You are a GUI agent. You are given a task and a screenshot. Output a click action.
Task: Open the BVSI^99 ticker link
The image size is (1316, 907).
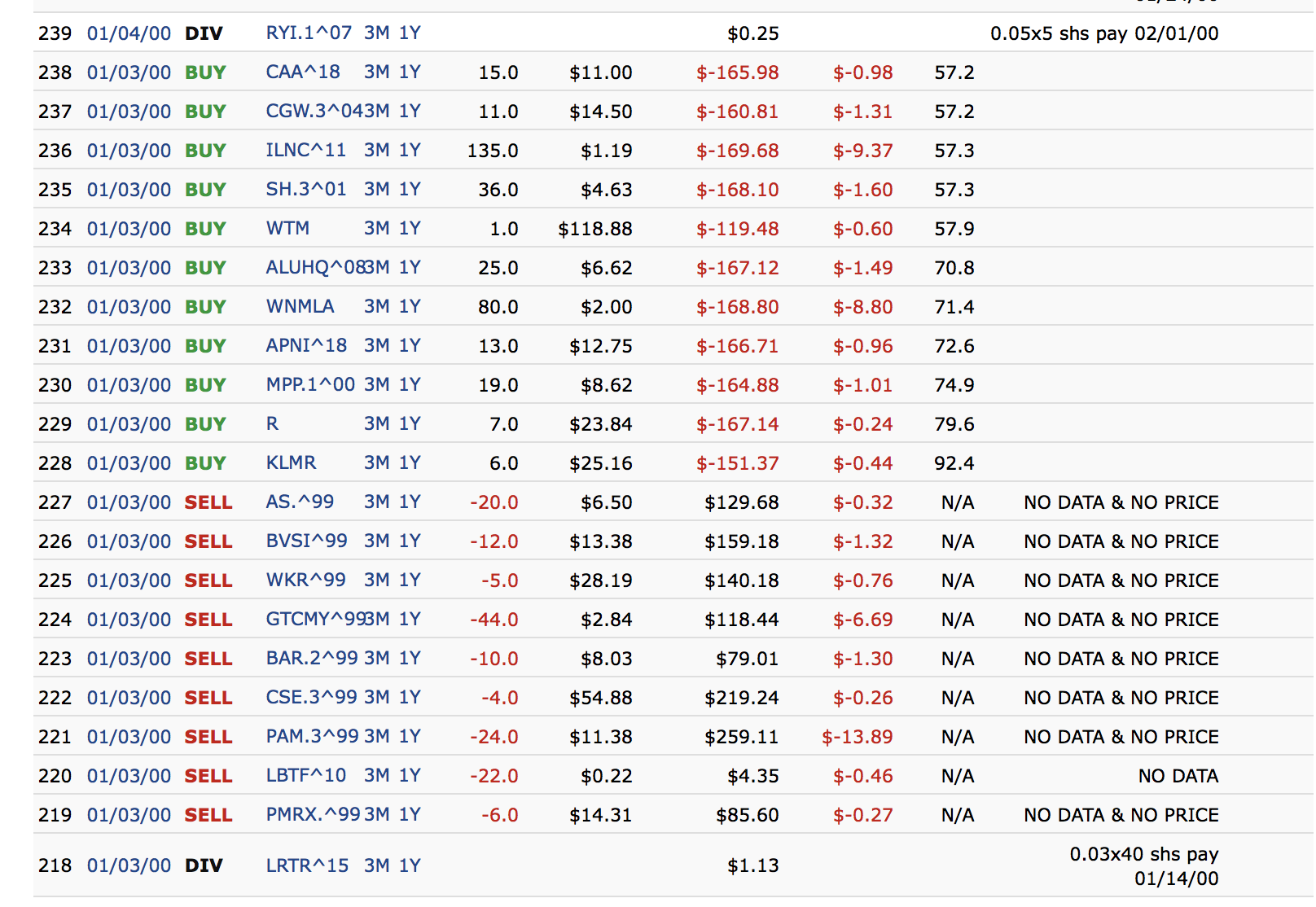tap(306, 541)
